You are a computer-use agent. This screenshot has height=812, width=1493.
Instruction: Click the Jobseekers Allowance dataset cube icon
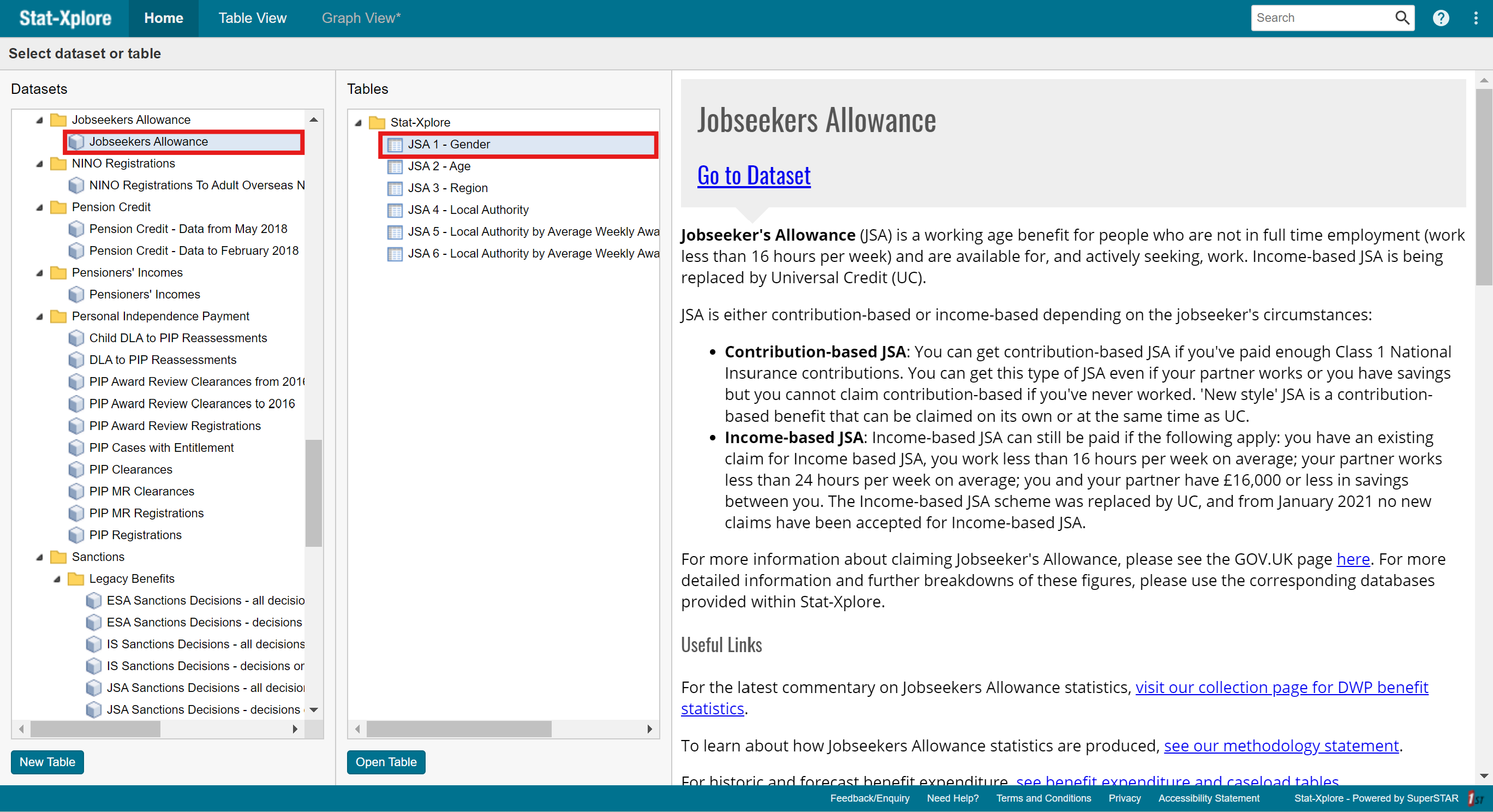pyautogui.click(x=76, y=142)
